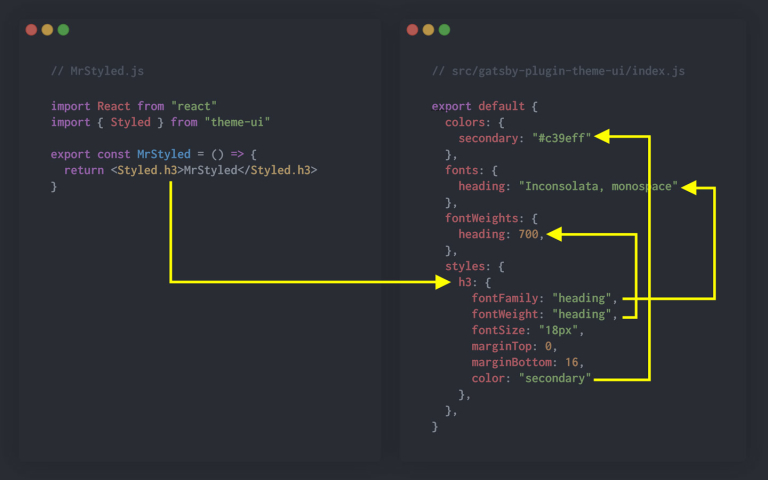The height and width of the screenshot is (480, 768).
Task: Click the "colors: {" key line
Action: click(475, 122)
